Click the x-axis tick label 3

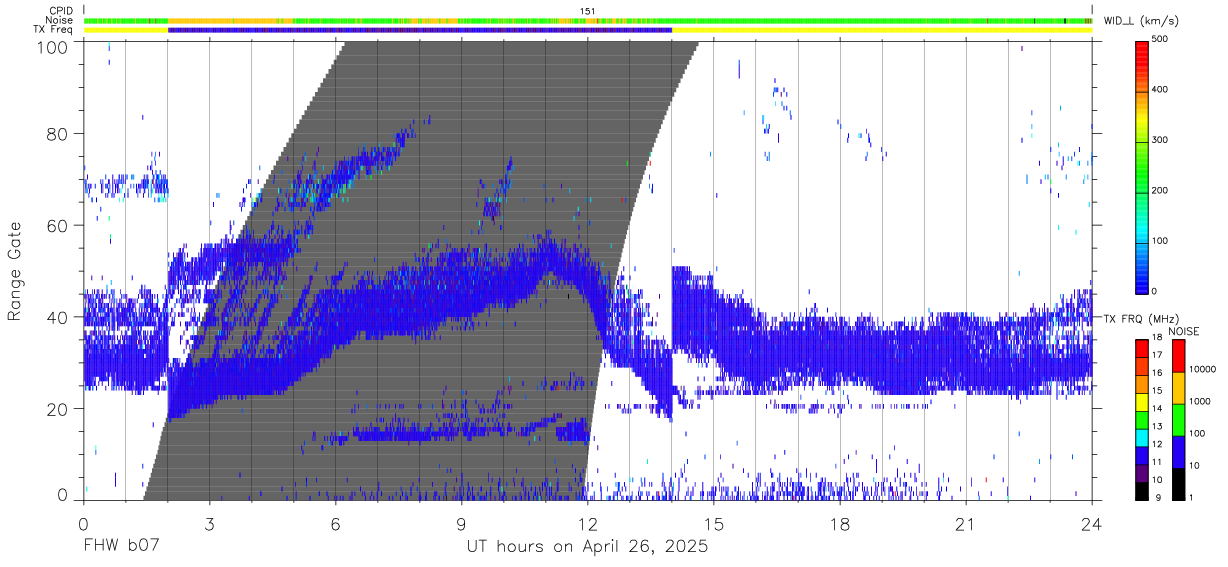(x=209, y=523)
